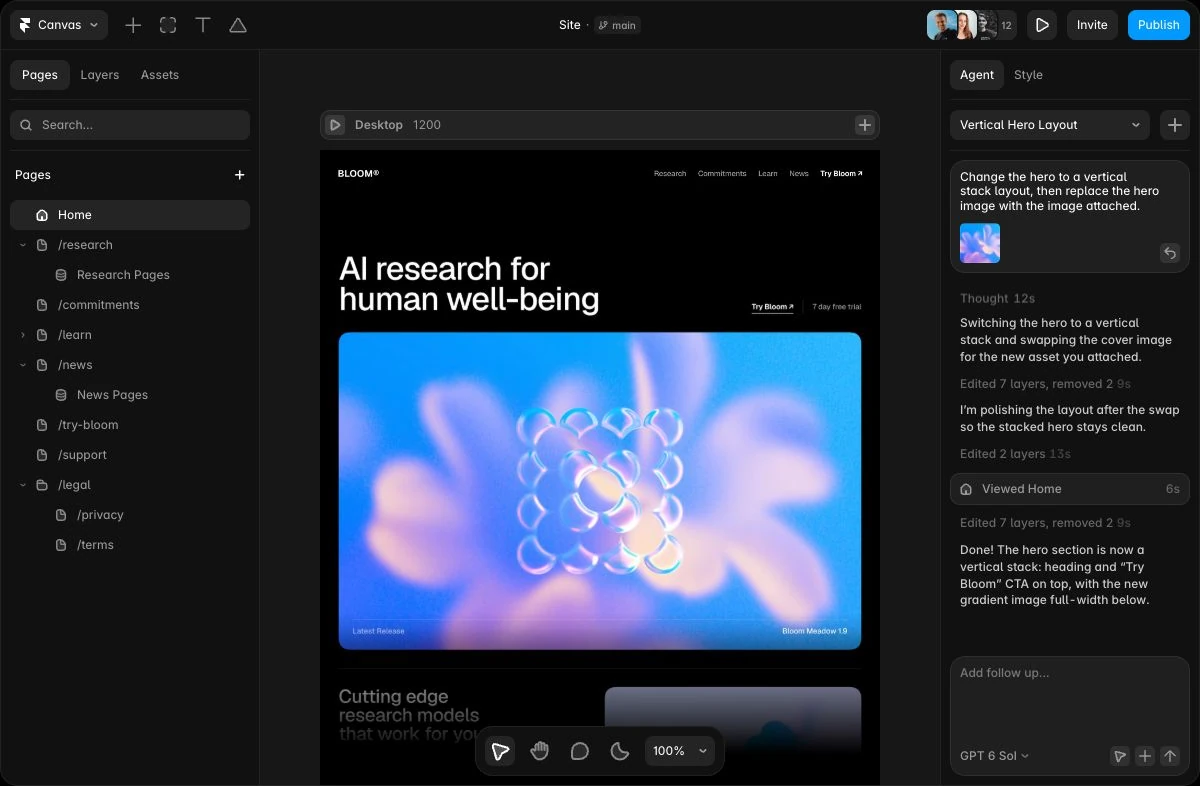
Task: Expand the /learn page group
Action: tap(23, 335)
